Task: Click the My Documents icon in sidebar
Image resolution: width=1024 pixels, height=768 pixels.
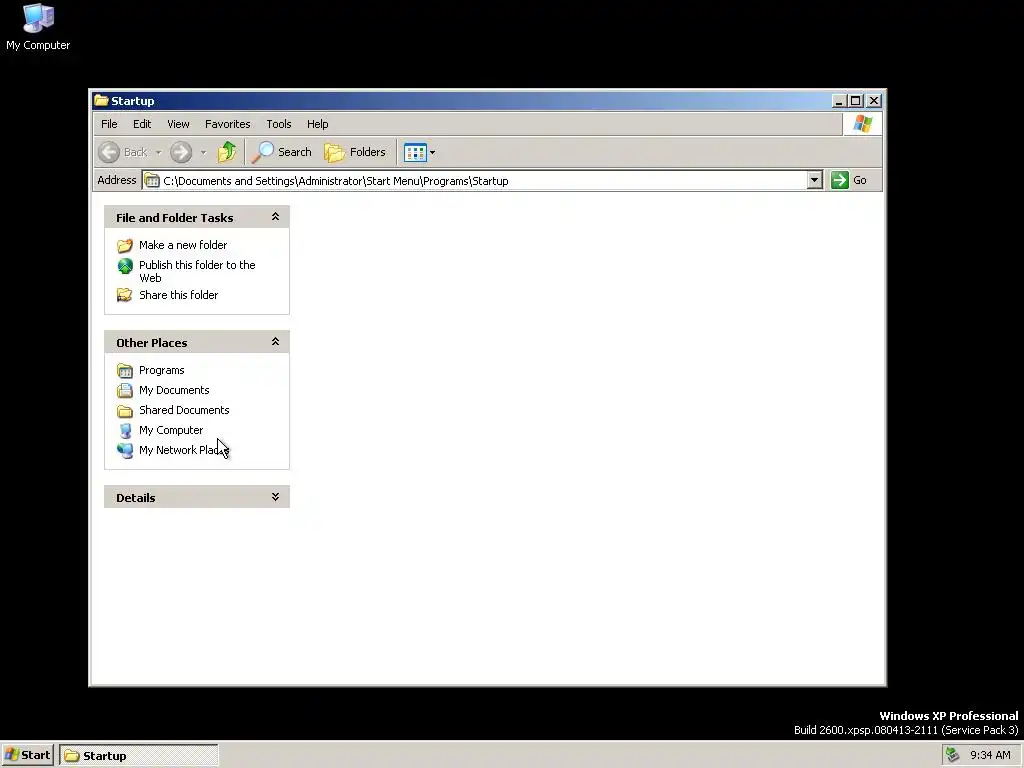Action: 125,391
